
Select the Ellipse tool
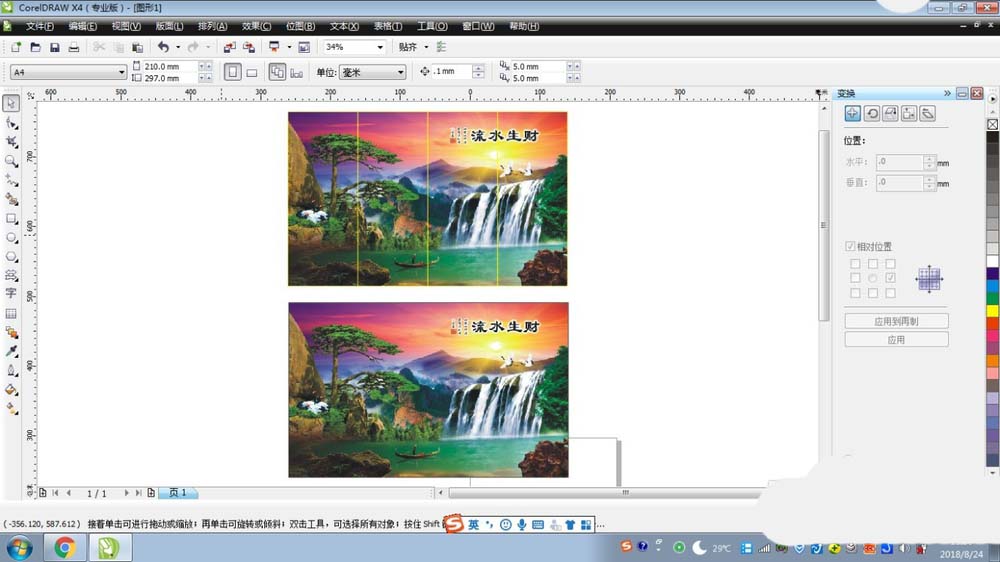pos(11,237)
